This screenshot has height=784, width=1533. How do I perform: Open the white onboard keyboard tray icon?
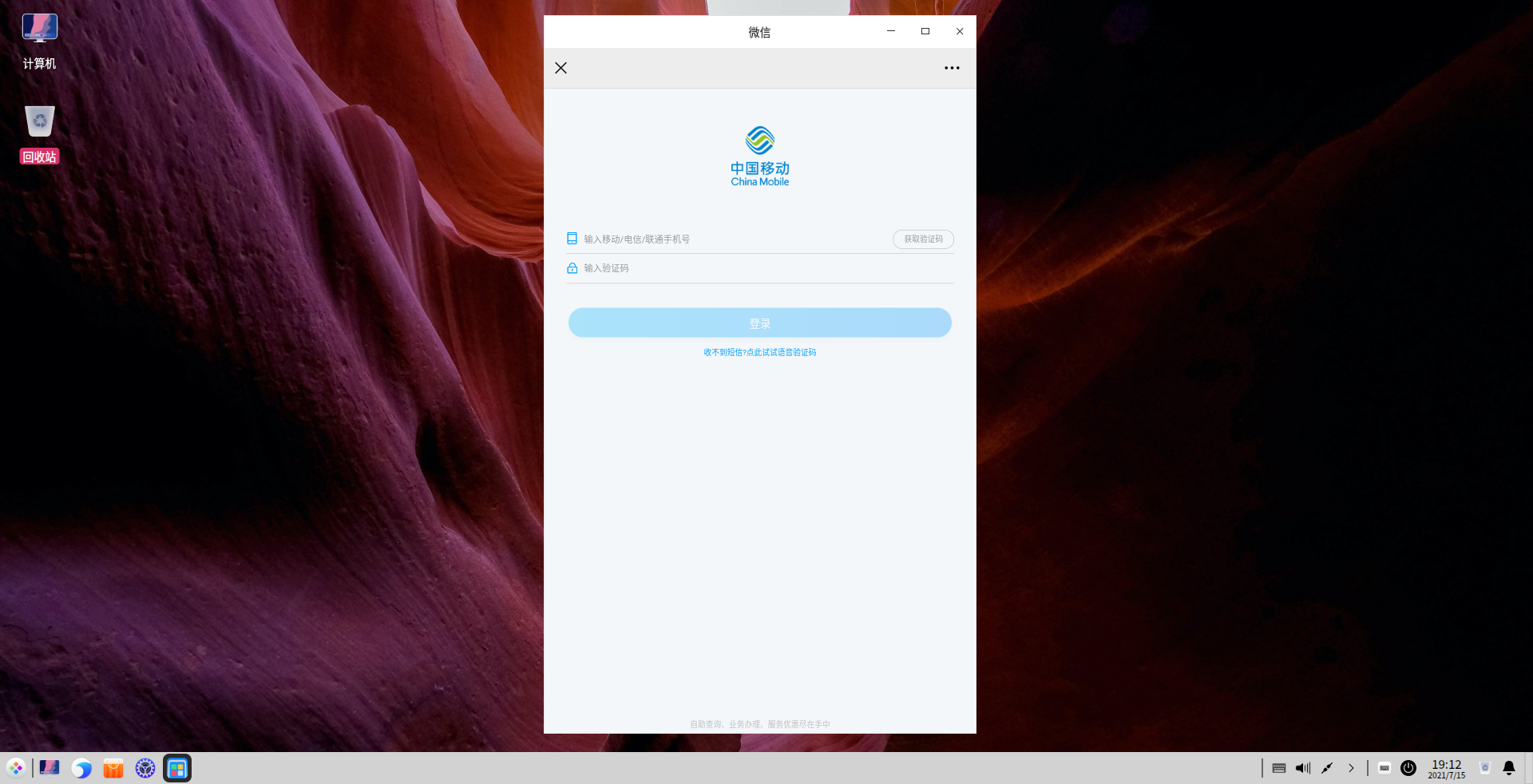1384,768
